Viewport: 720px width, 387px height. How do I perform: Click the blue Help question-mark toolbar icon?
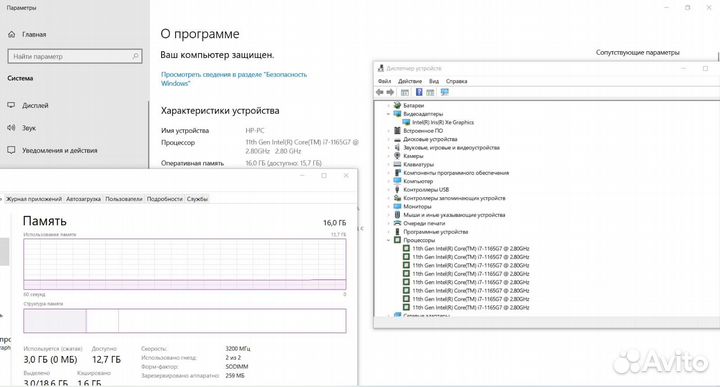point(419,92)
